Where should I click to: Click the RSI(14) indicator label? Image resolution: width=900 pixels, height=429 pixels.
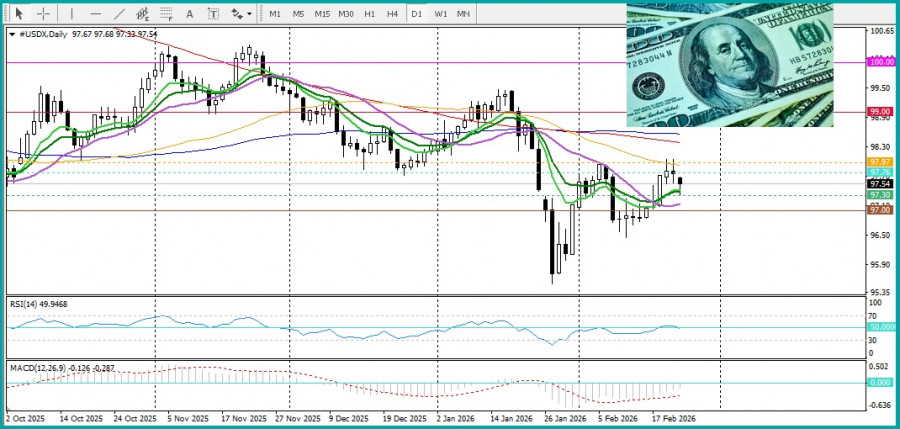[40, 303]
